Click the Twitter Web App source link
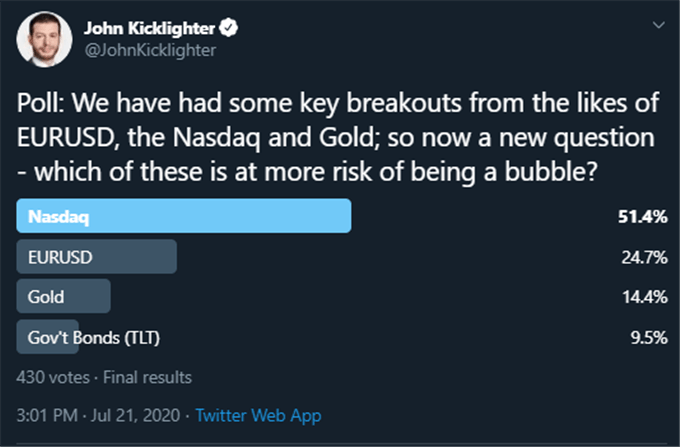The height and width of the screenshot is (447, 680). coord(258,415)
